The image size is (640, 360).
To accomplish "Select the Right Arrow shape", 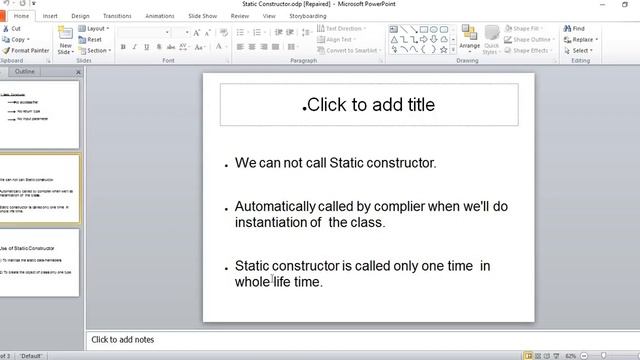I will click(x=424, y=40).
